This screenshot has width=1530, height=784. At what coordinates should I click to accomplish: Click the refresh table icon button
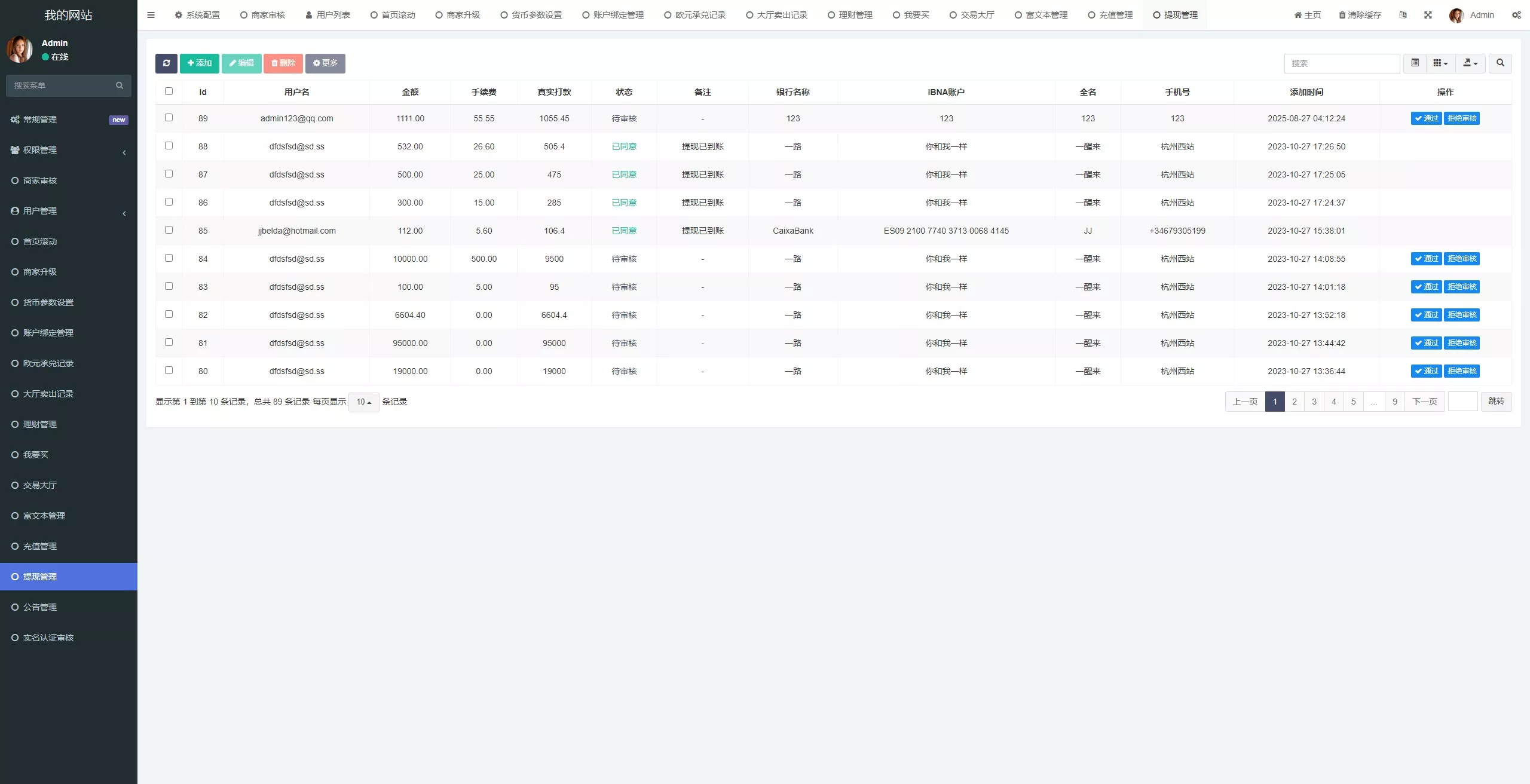pyautogui.click(x=166, y=63)
